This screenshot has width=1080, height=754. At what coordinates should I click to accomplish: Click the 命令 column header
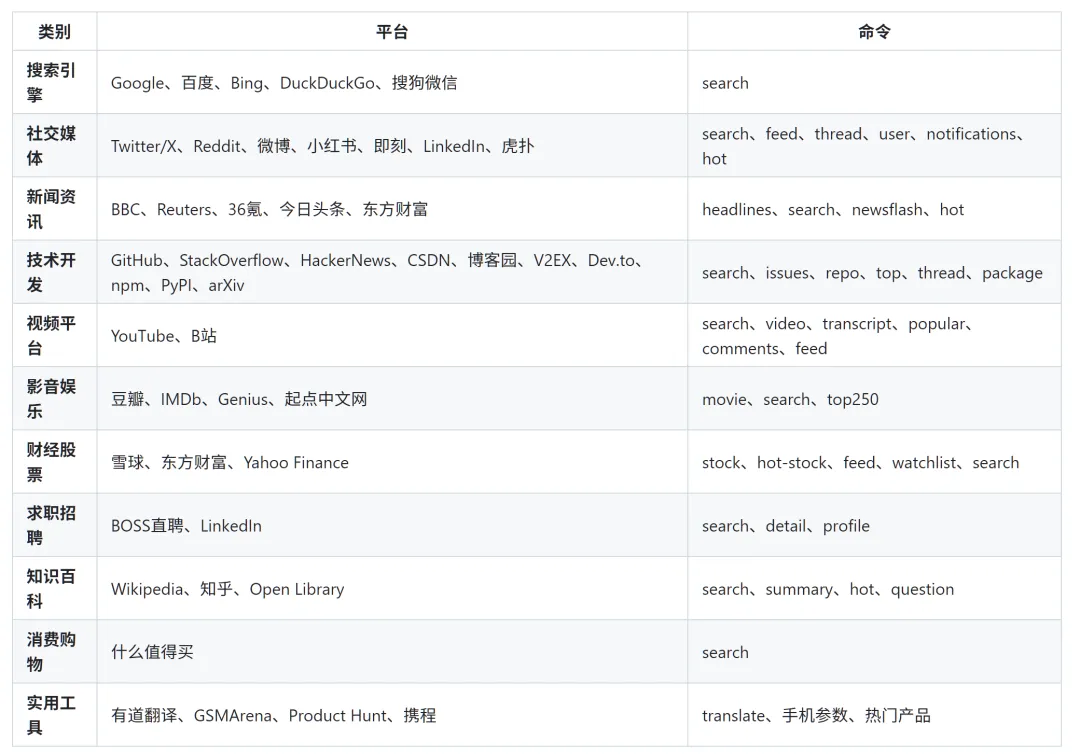(x=874, y=32)
